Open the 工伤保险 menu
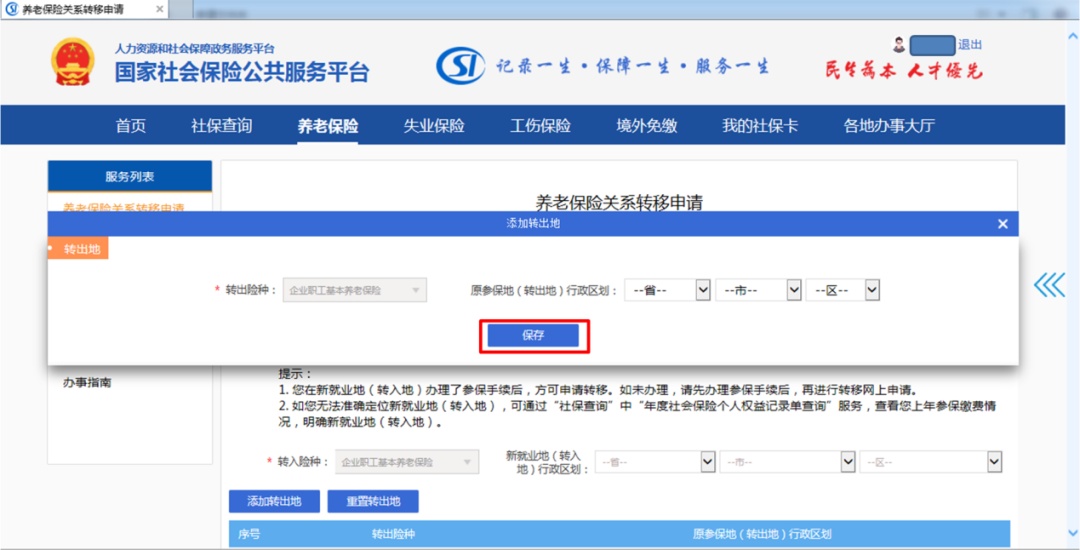Viewport: 1080px width, 550px height. pos(540,126)
